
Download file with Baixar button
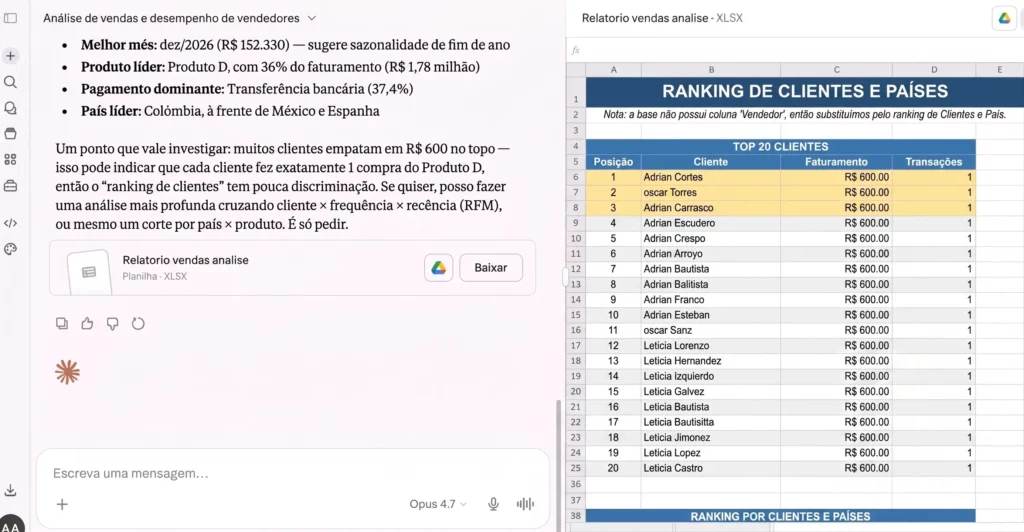(x=491, y=268)
